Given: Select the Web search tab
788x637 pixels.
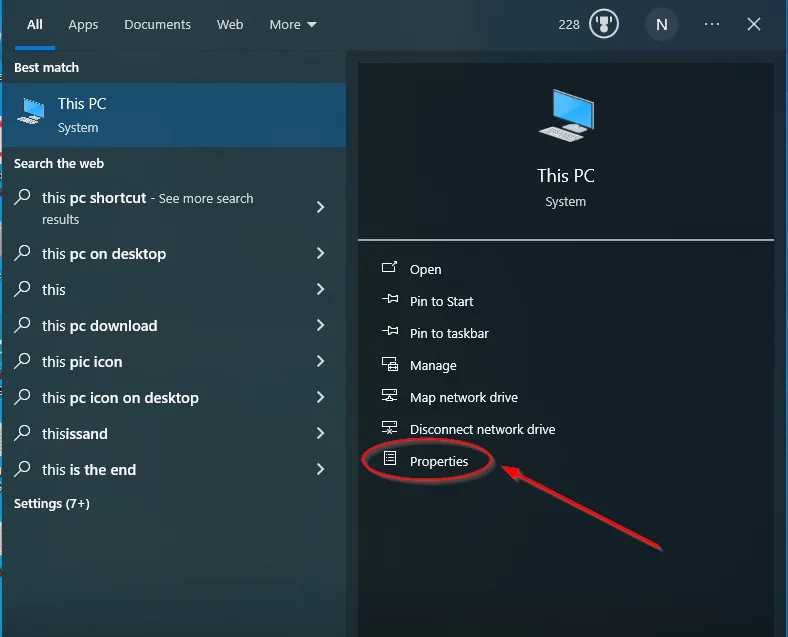Looking at the screenshot, I should [x=230, y=24].
